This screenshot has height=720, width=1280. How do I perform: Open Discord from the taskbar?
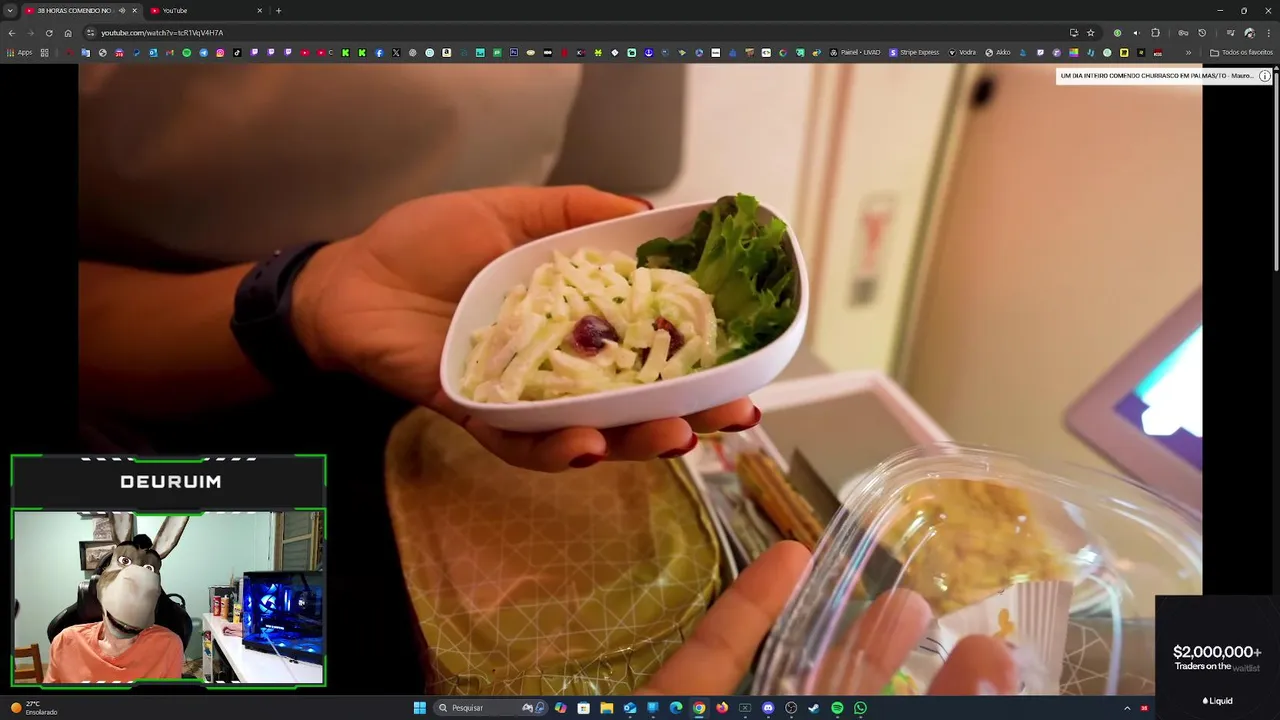pos(768,708)
